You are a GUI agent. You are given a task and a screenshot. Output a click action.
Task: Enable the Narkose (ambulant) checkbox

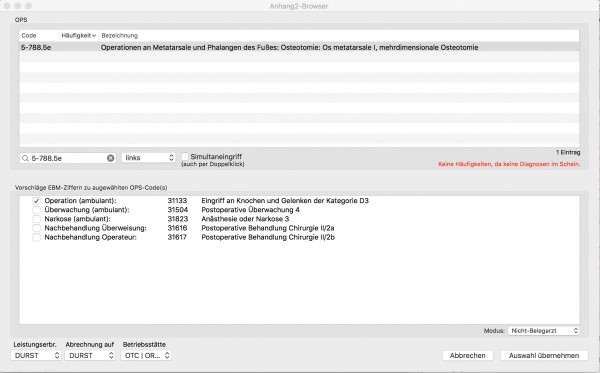click(x=36, y=219)
